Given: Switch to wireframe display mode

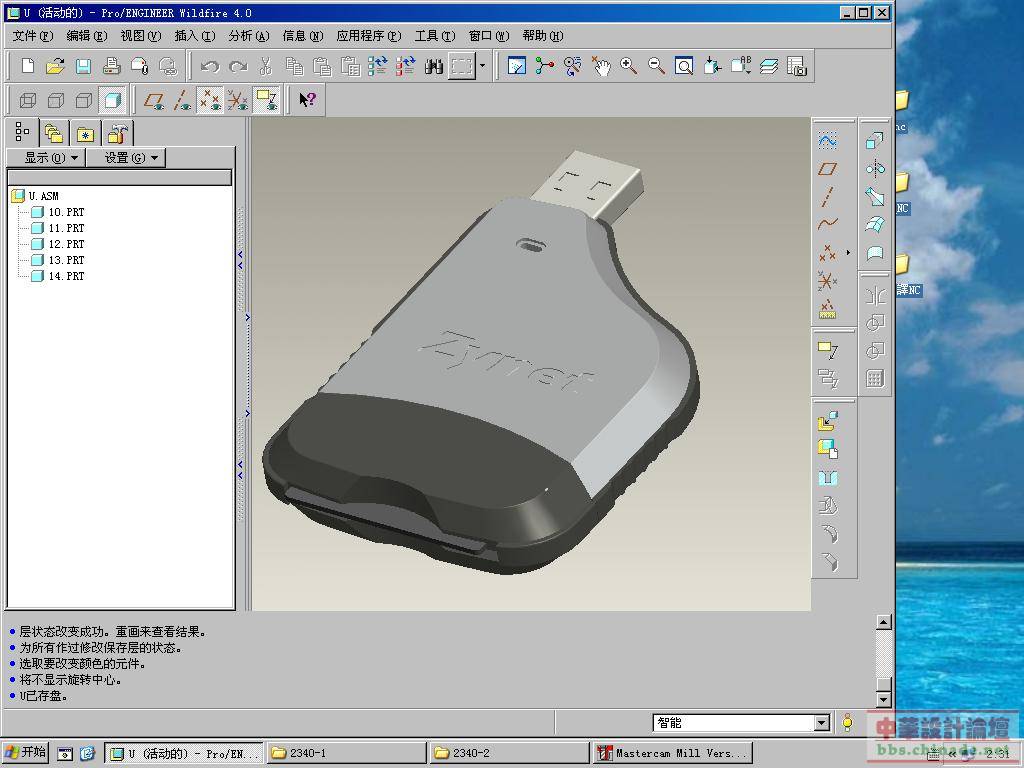Looking at the screenshot, I should [27, 100].
